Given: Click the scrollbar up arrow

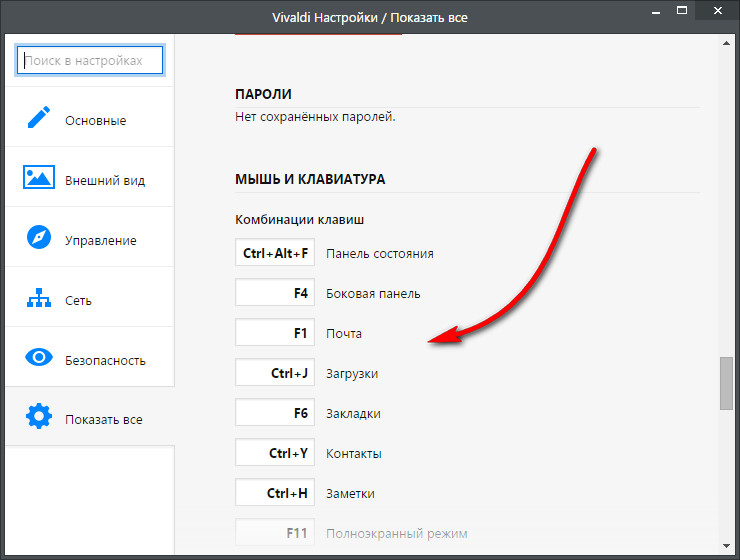Looking at the screenshot, I should (x=726, y=43).
